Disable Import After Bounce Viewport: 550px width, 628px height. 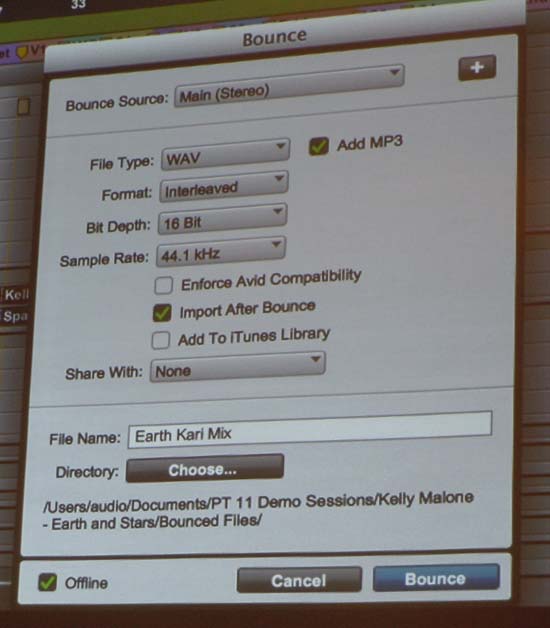point(162,313)
